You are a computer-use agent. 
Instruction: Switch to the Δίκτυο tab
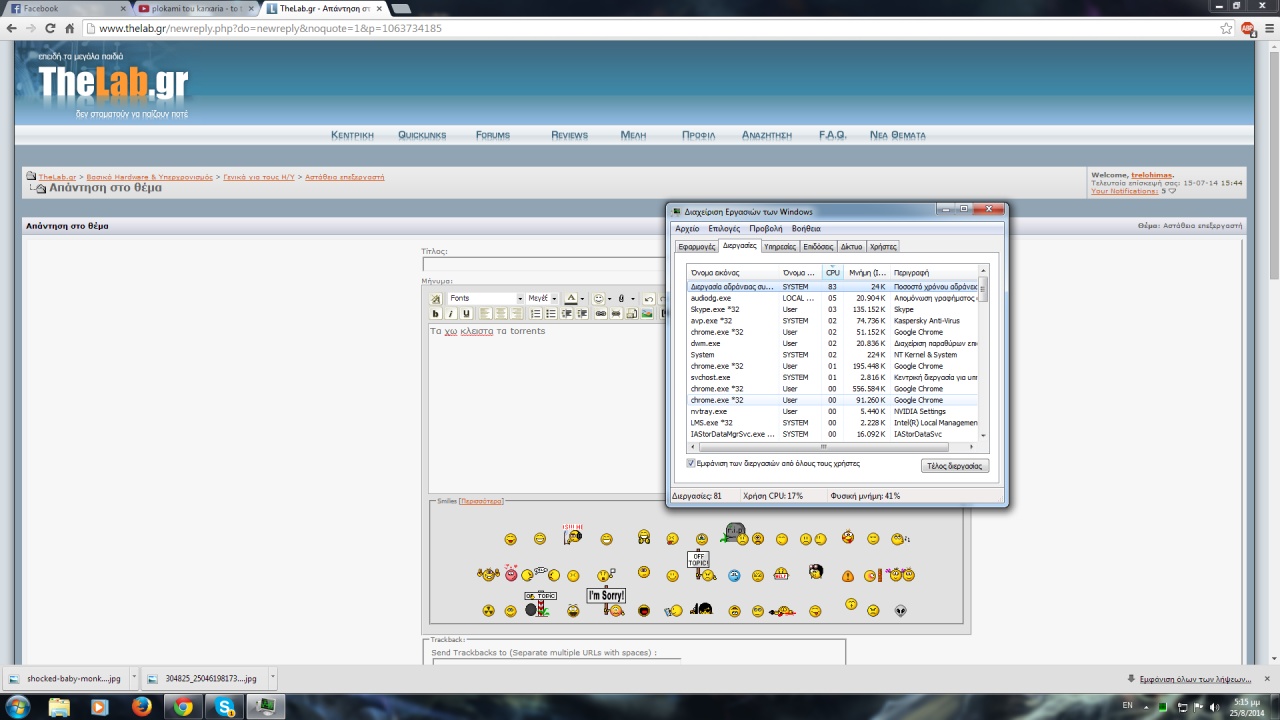(x=851, y=246)
